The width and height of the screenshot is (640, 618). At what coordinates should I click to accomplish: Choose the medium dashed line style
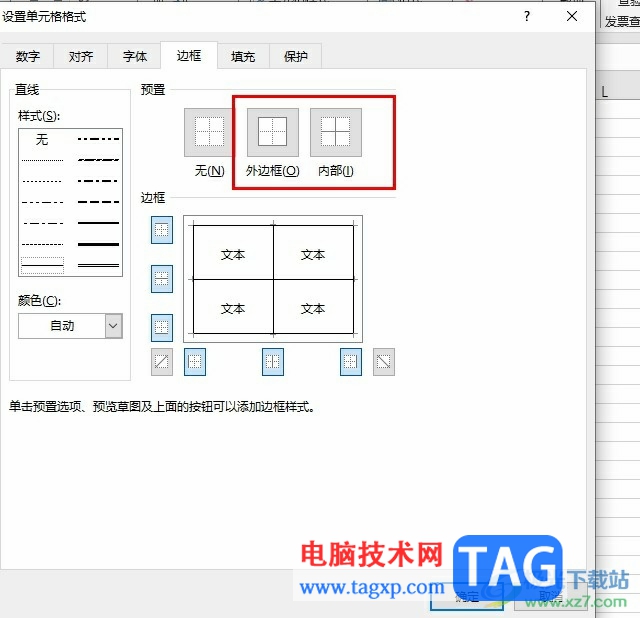pos(98,202)
